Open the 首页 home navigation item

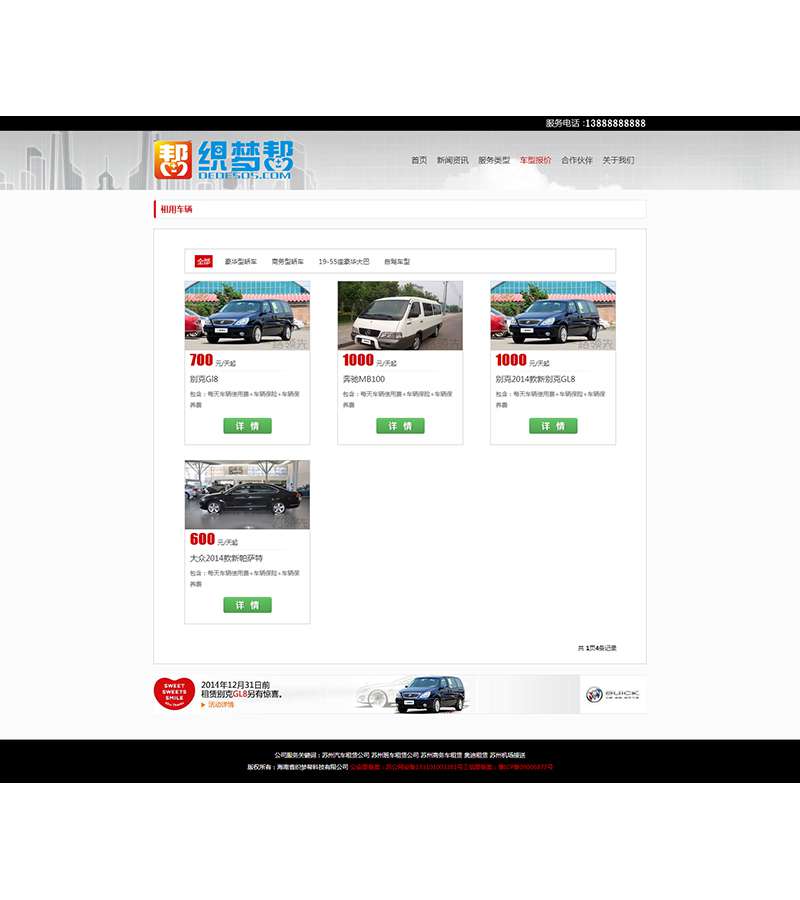419,160
